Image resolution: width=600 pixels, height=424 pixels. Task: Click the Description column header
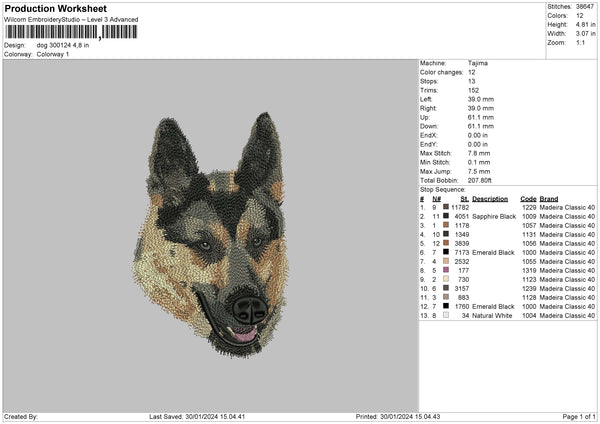(x=493, y=198)
